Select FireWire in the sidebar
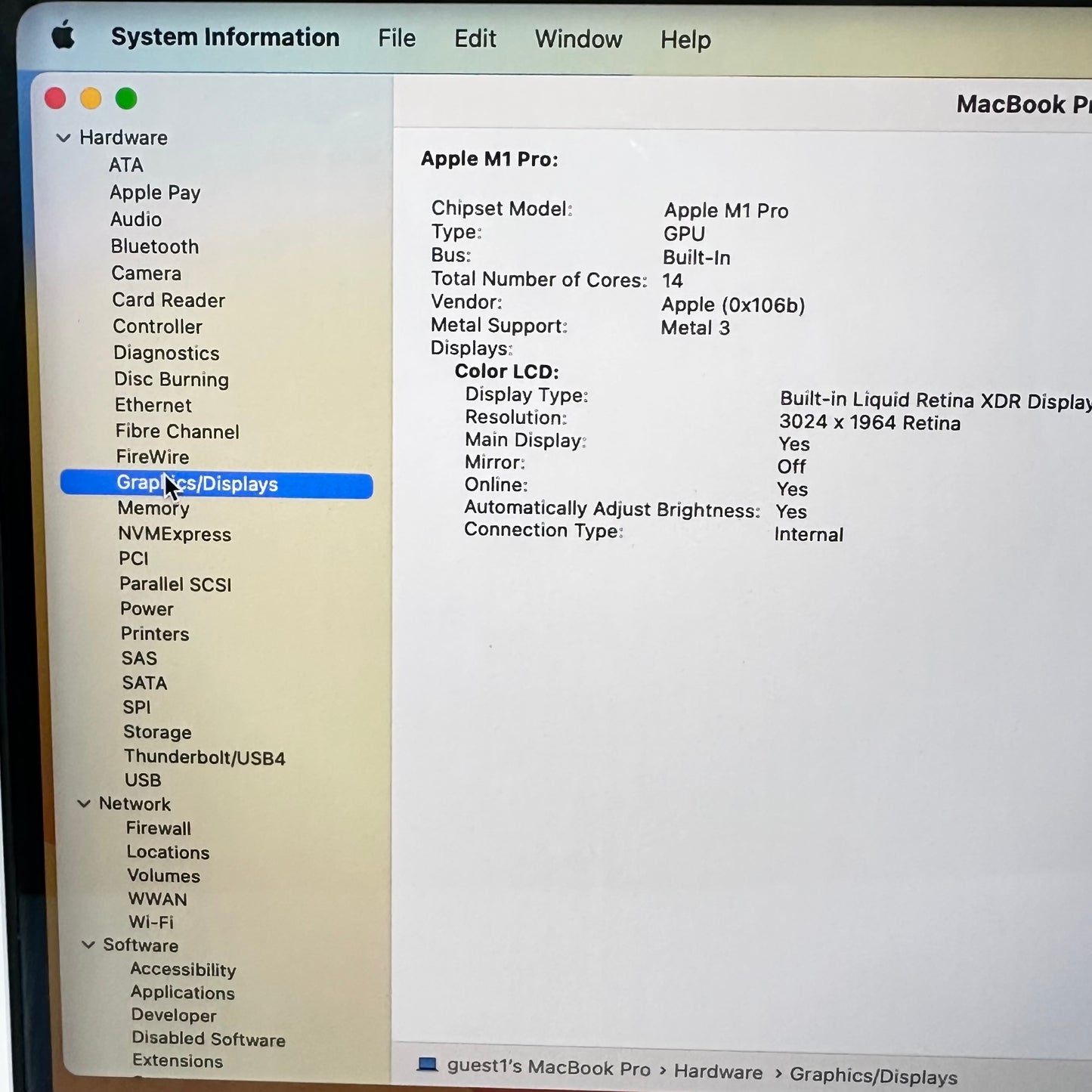 (153, 456)
